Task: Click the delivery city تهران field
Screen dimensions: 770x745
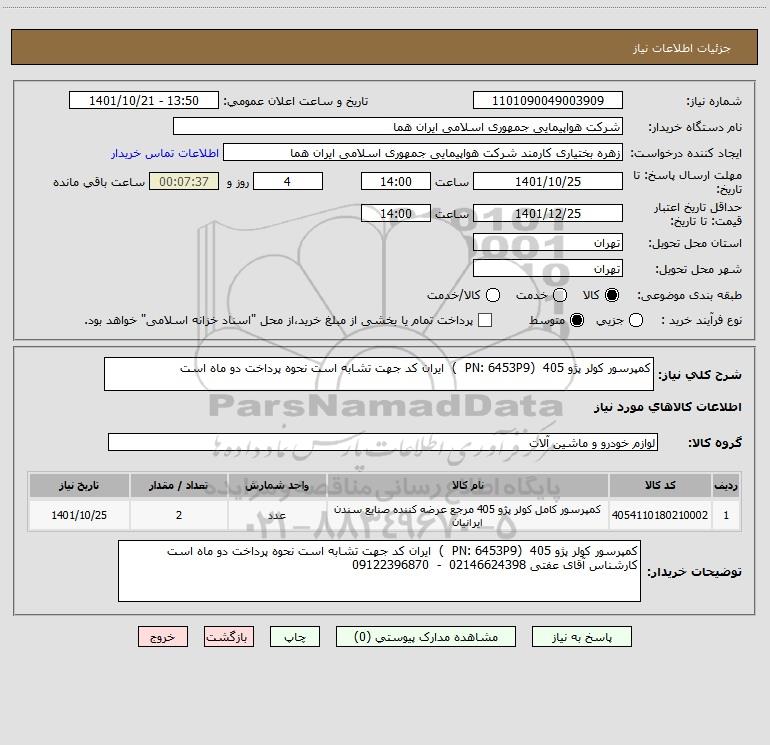Action: (548, 269)
